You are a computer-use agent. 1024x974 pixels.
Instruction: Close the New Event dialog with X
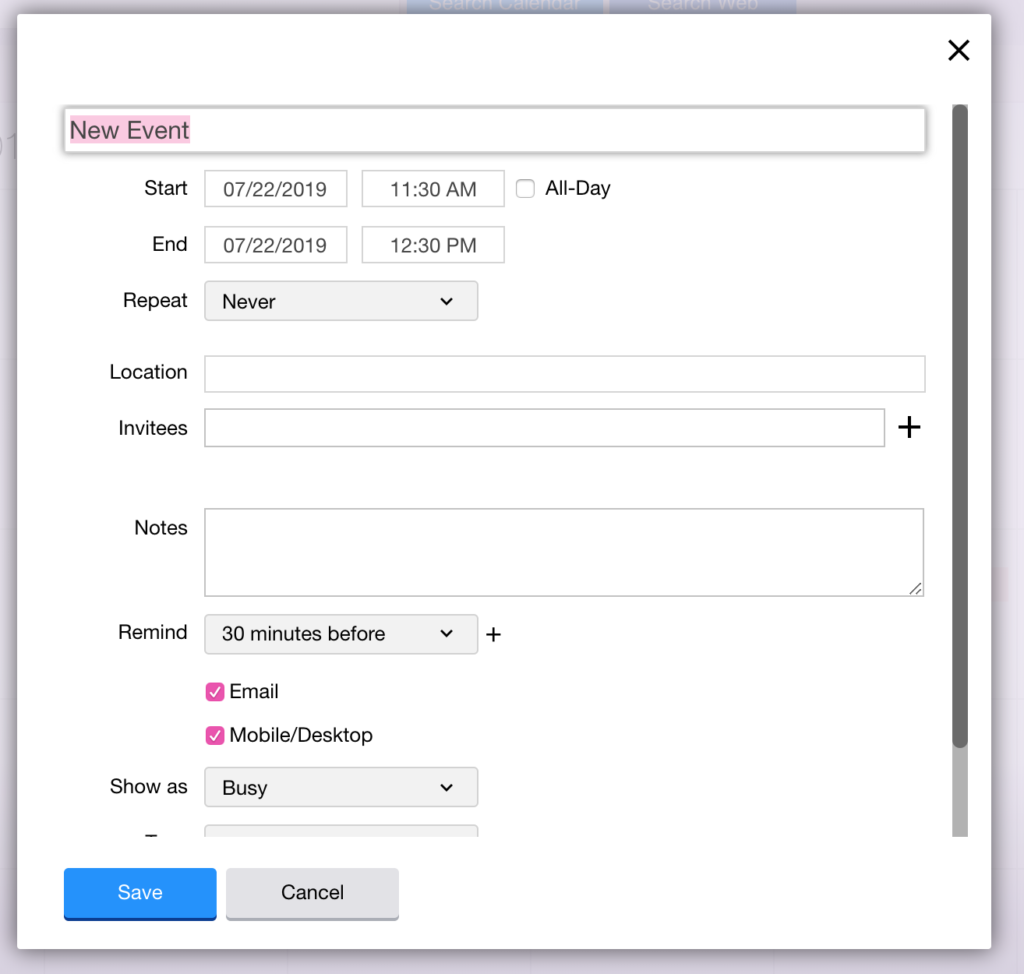[958, 50]
